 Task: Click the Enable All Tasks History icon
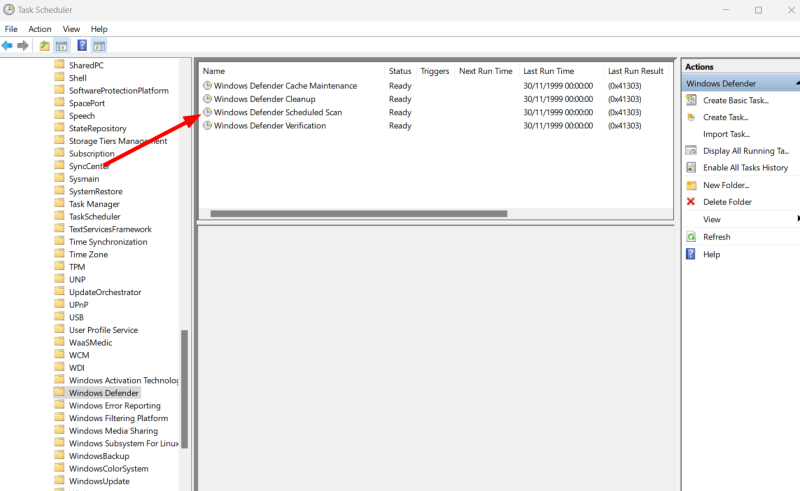pyautogui.click(x=691, y=167)
